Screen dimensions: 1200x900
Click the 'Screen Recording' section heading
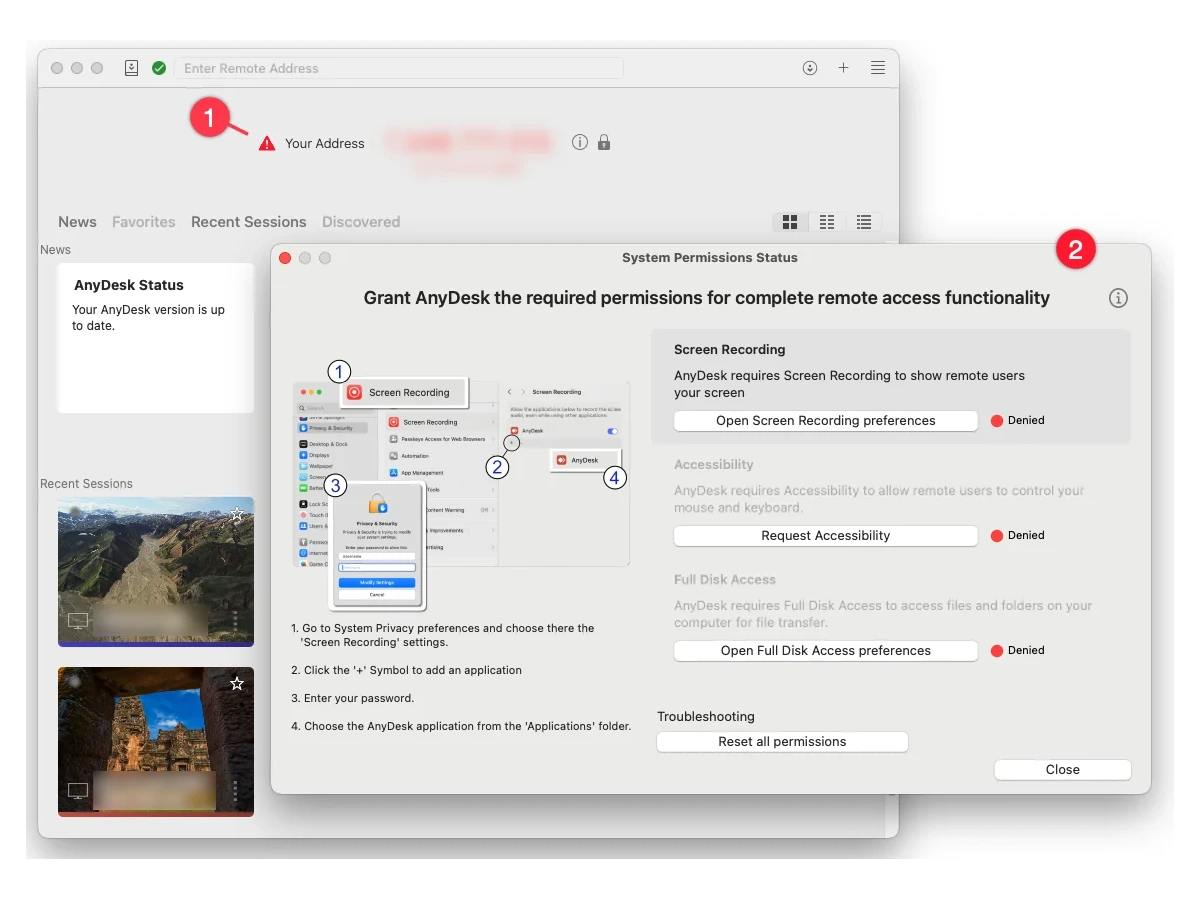(x=730, y=350)
